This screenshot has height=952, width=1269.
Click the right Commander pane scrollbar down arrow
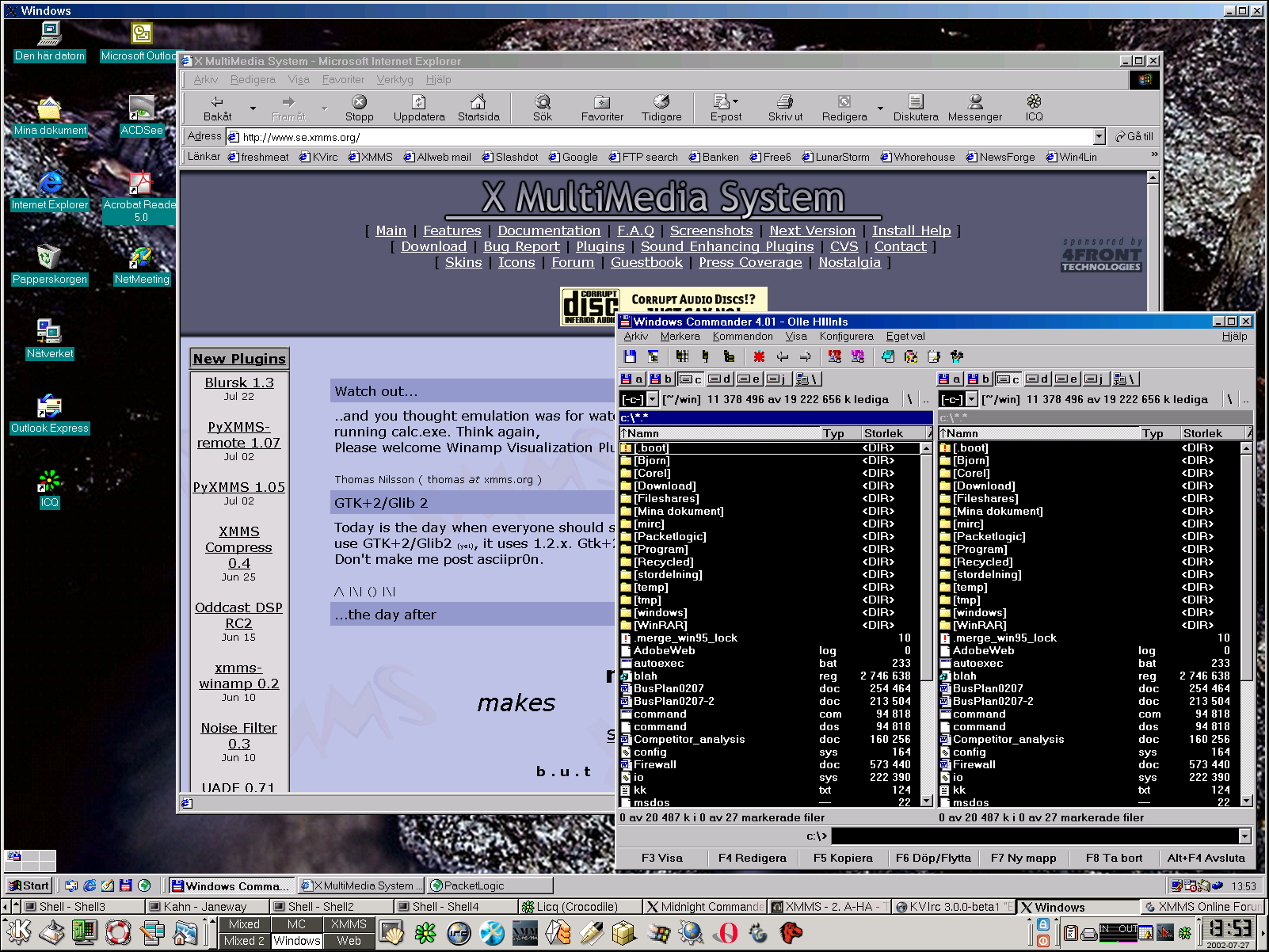1245,801
